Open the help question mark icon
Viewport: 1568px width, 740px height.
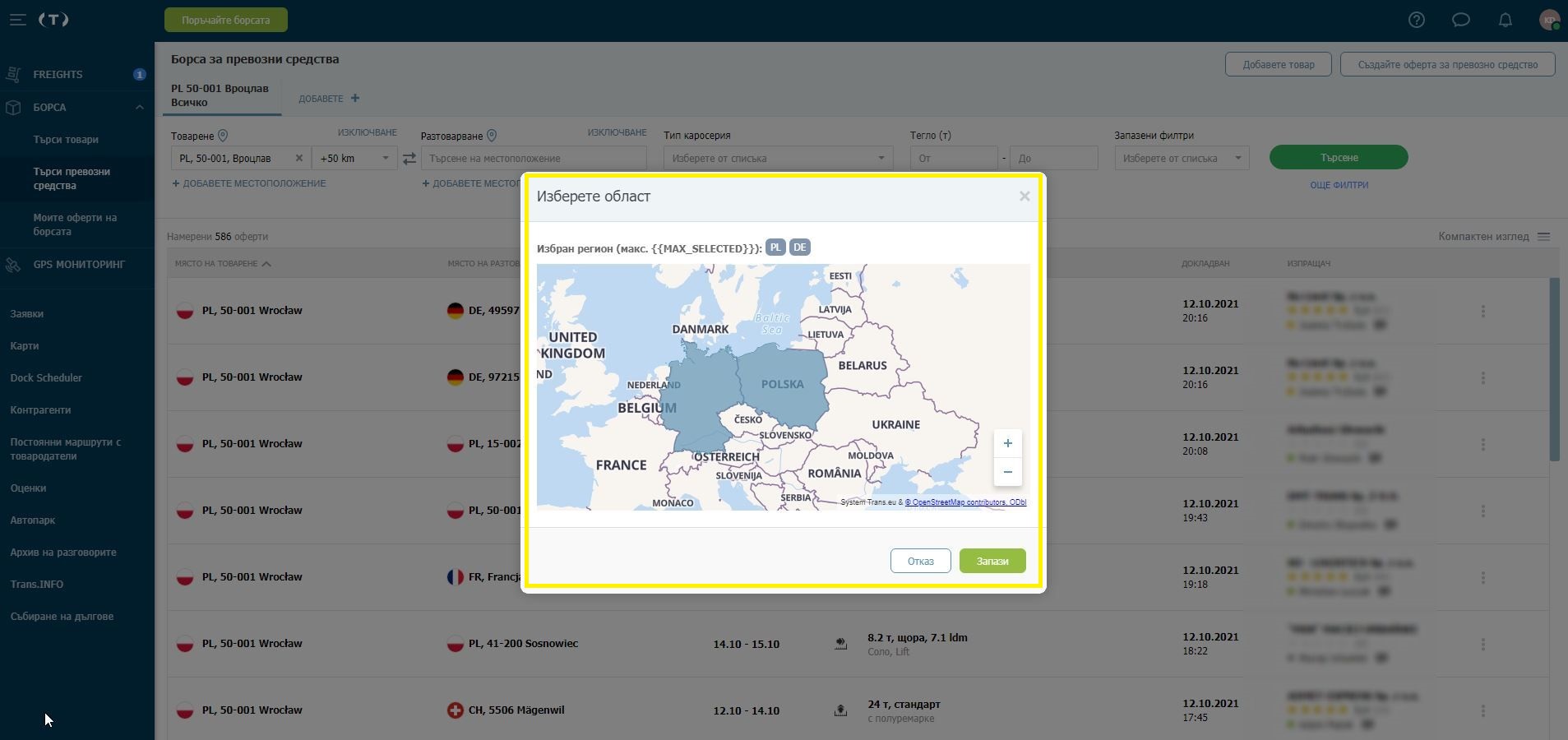click(1416, 21)
